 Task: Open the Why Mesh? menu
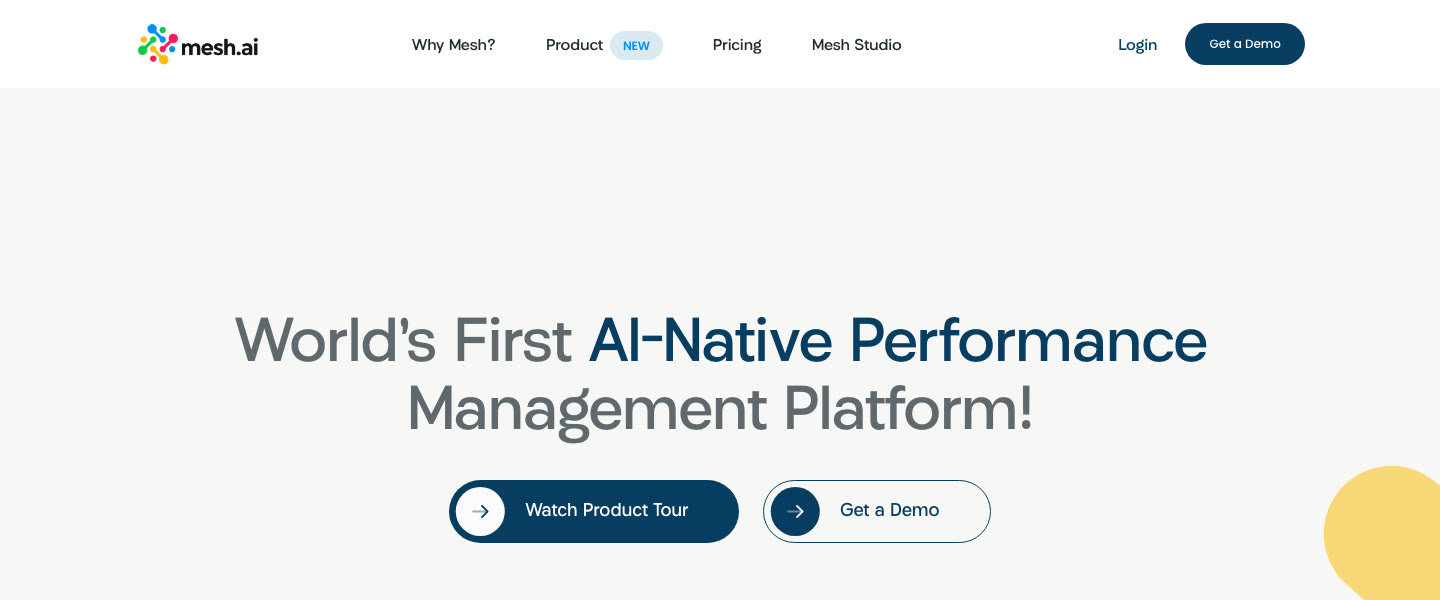453,45
